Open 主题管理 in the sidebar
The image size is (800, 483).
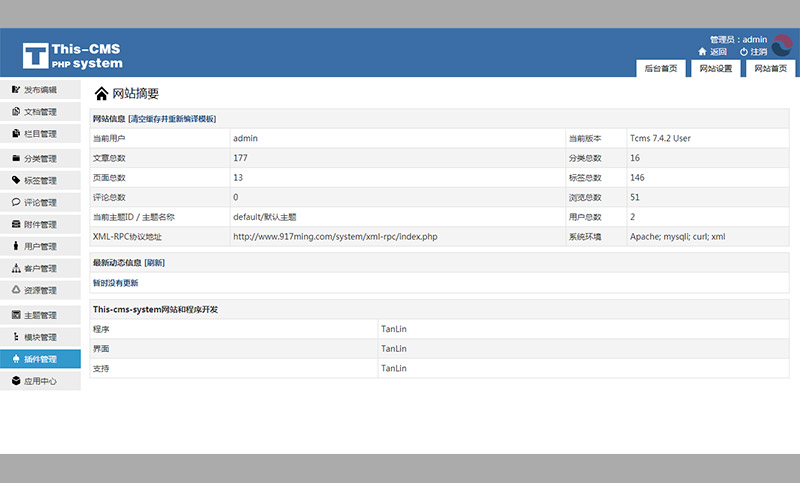40,315
